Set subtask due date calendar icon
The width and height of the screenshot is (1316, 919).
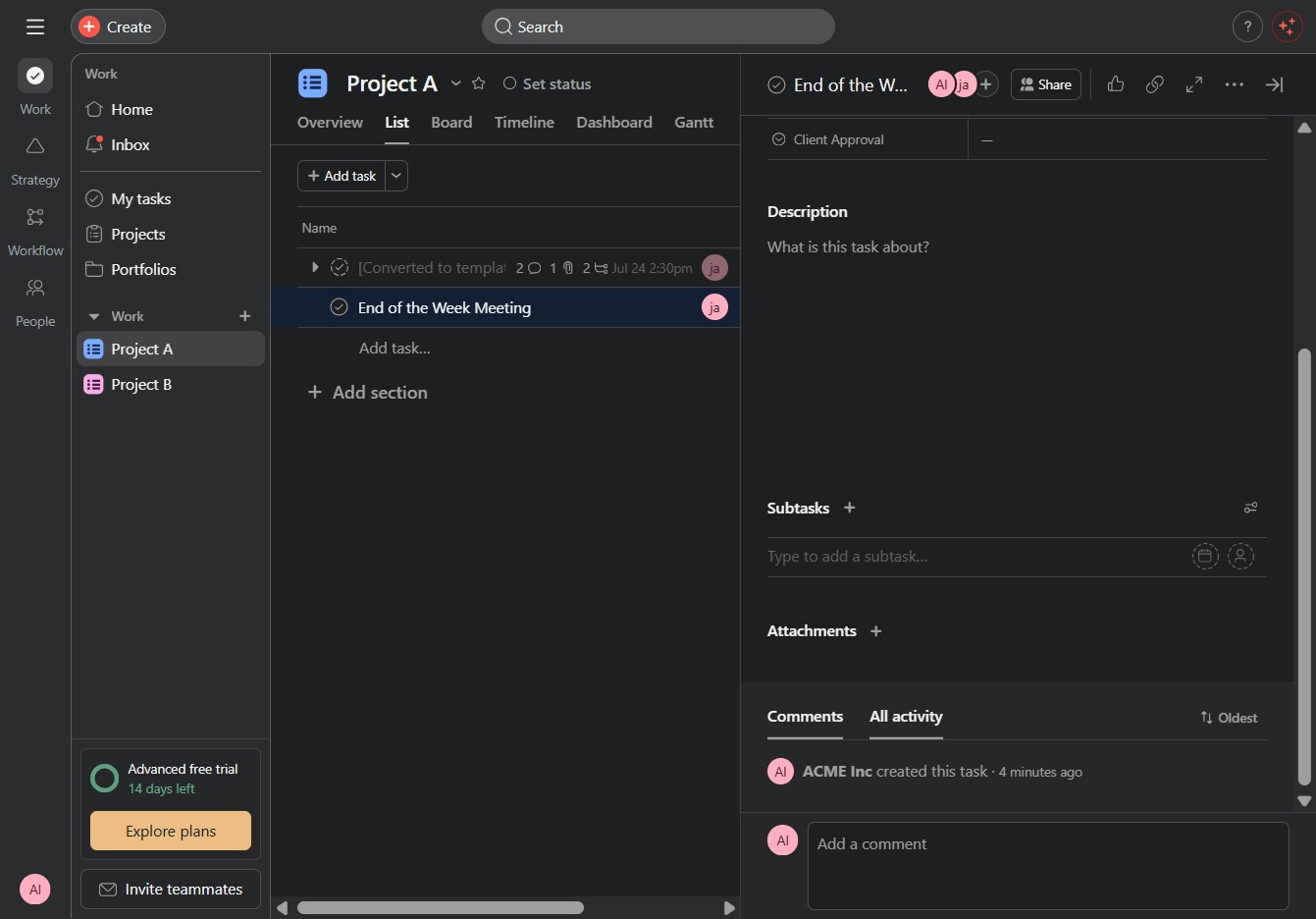[x=1205, y=557]
